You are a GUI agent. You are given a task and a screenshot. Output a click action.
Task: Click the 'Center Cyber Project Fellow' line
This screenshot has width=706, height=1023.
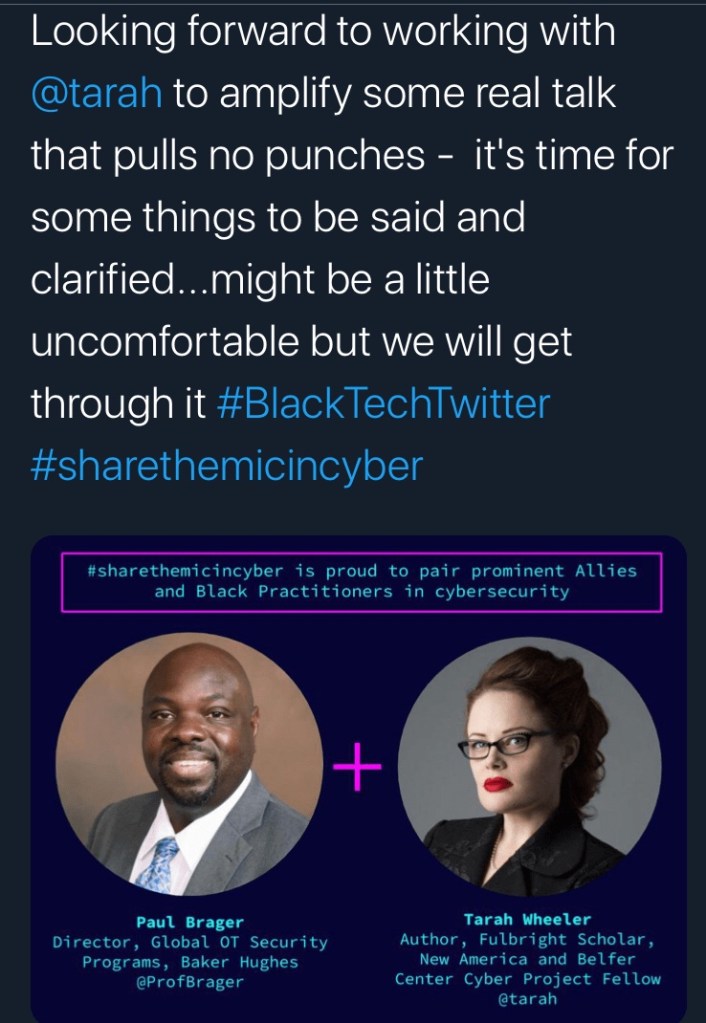[528, 979]
